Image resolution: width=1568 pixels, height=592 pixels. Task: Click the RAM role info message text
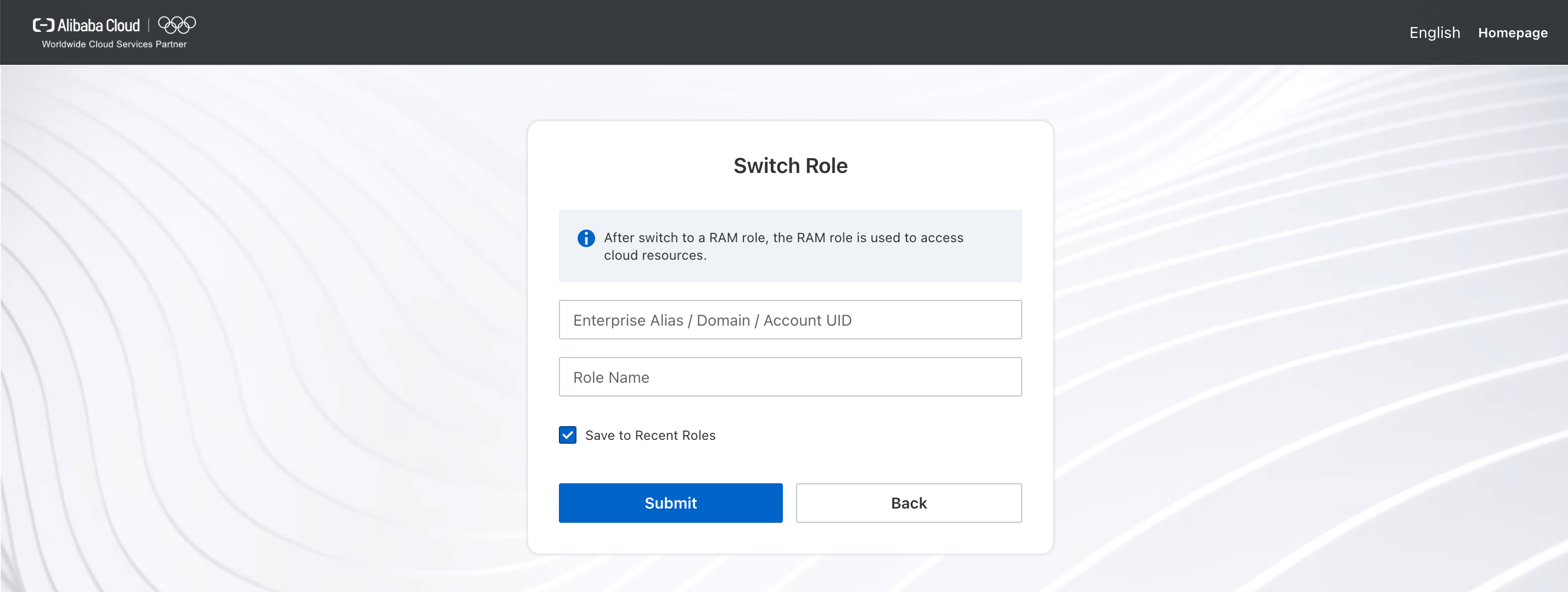coord(783,246)
